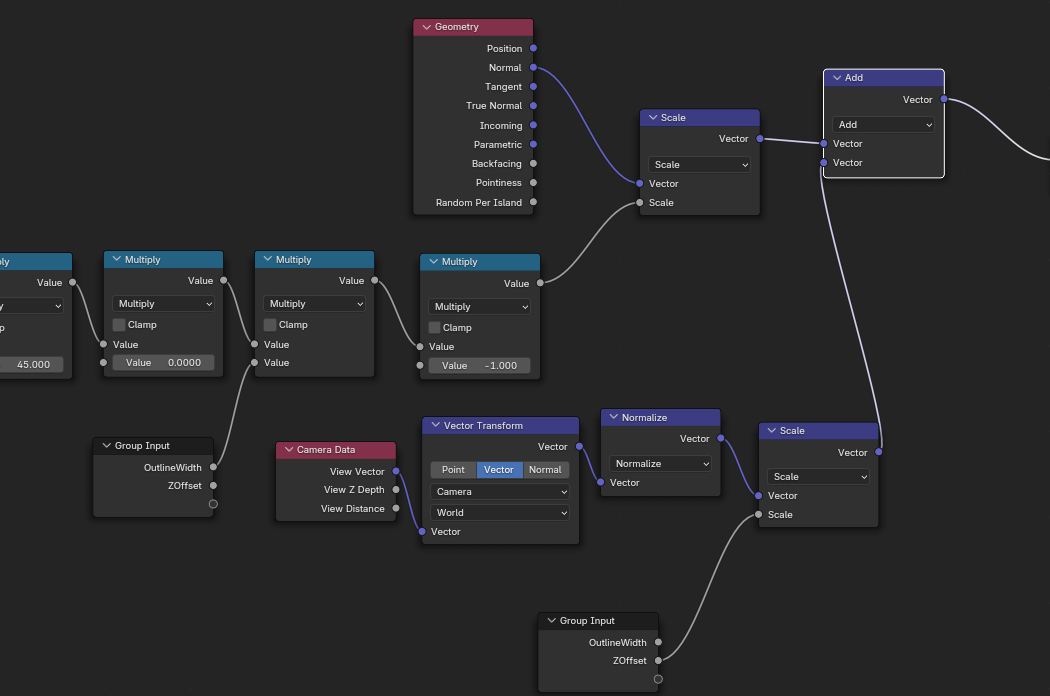Toggle Clamp on Multiply node linked to OutlineWidth
Screen dimensions: 1050x696
coord(270,325)
